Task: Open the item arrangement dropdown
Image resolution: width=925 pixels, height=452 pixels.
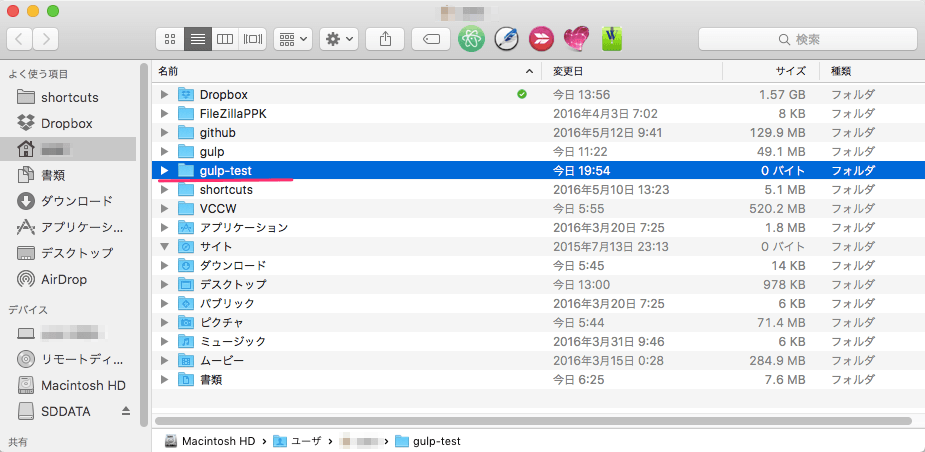Action: pyautogui.click(x=293, y=40)
